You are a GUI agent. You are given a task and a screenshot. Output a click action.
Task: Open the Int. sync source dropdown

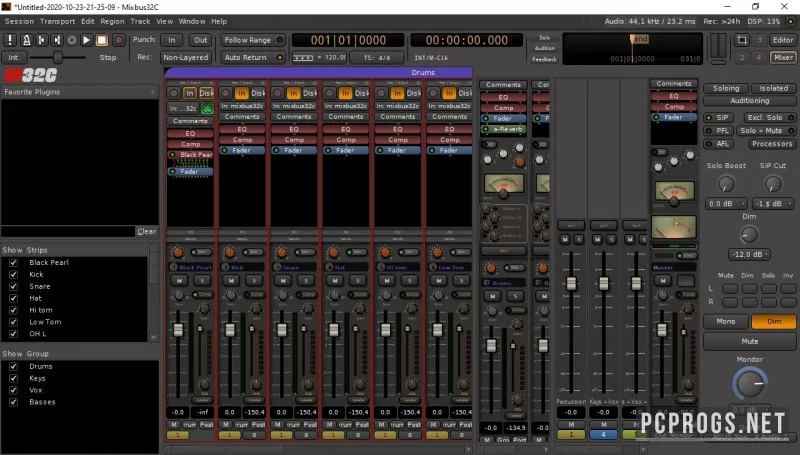(14, 57)
